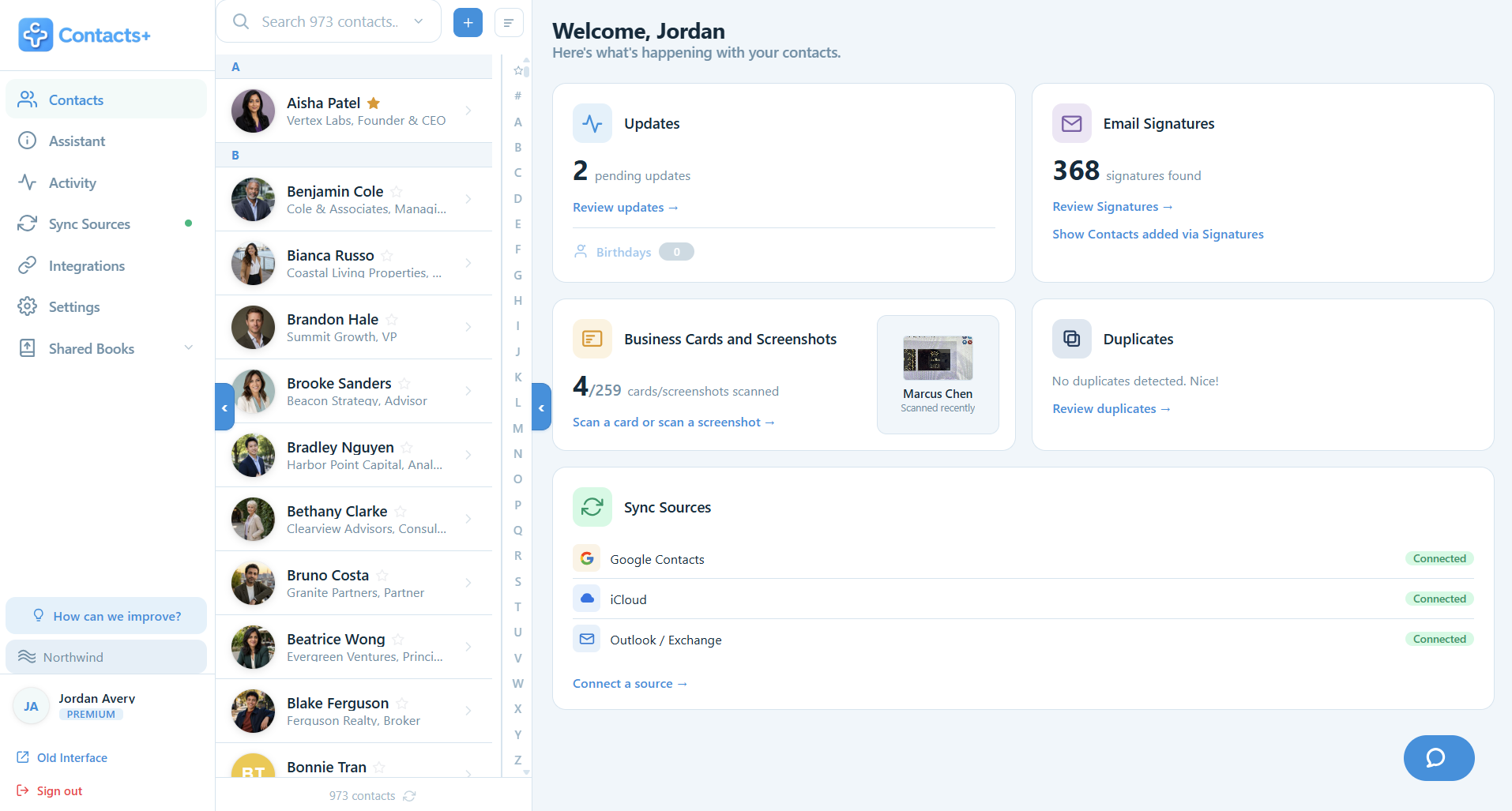Switch to the Old Interface
Viewport: 1512px width, 811px height.
point(62,757)
